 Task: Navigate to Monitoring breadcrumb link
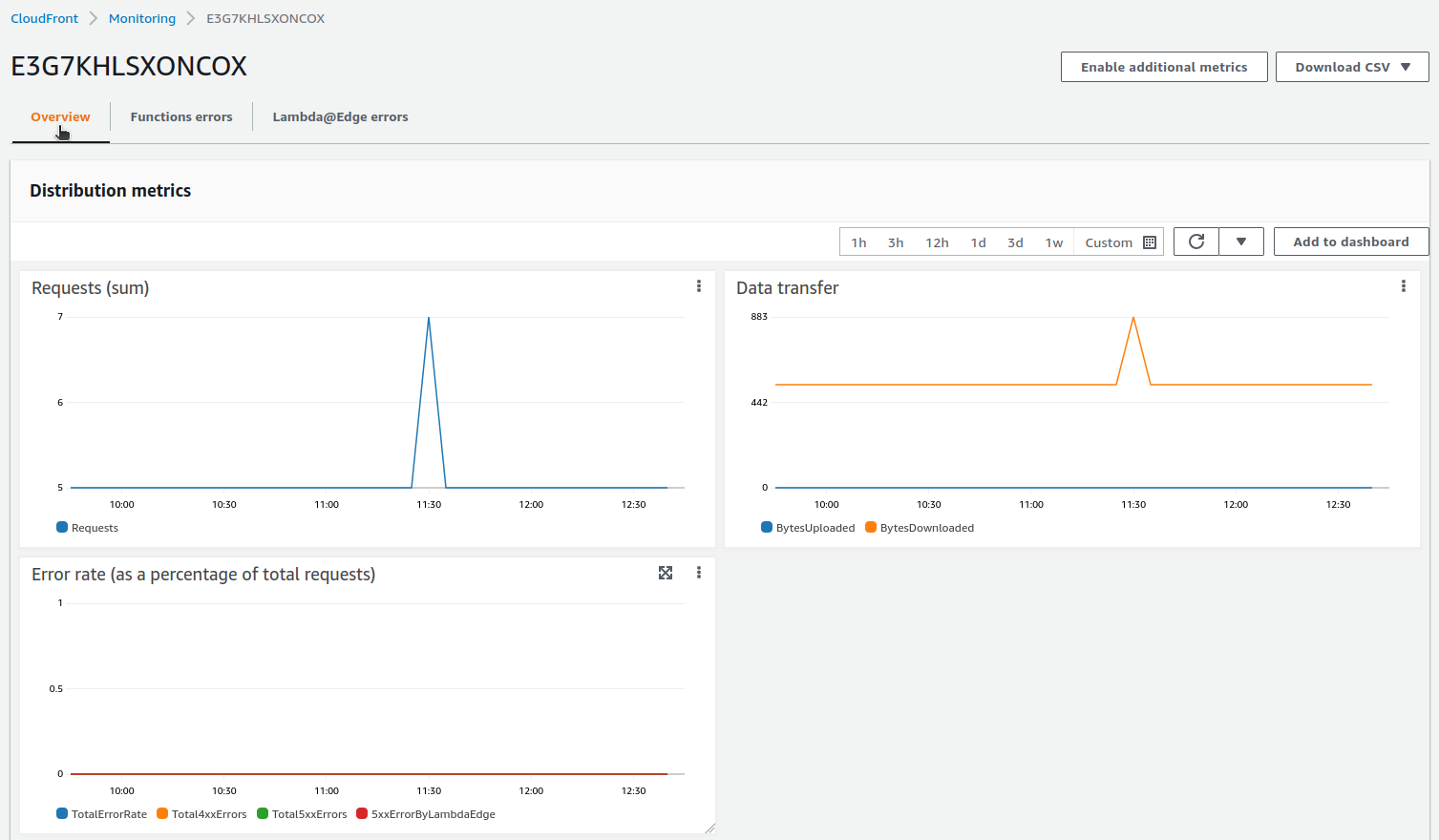(x=142, y=18)
